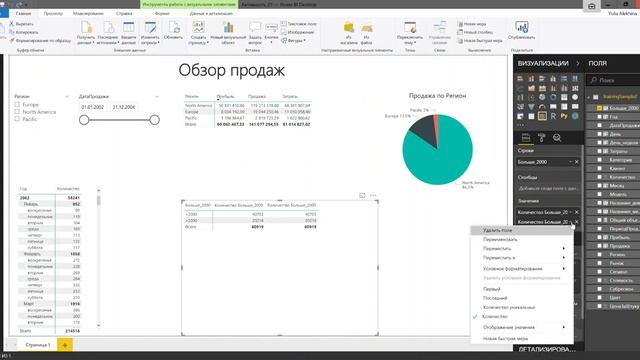Click Получить данные icon in ribbon
The height and width of the screenshot is (360, 640).
pos(86,27)
